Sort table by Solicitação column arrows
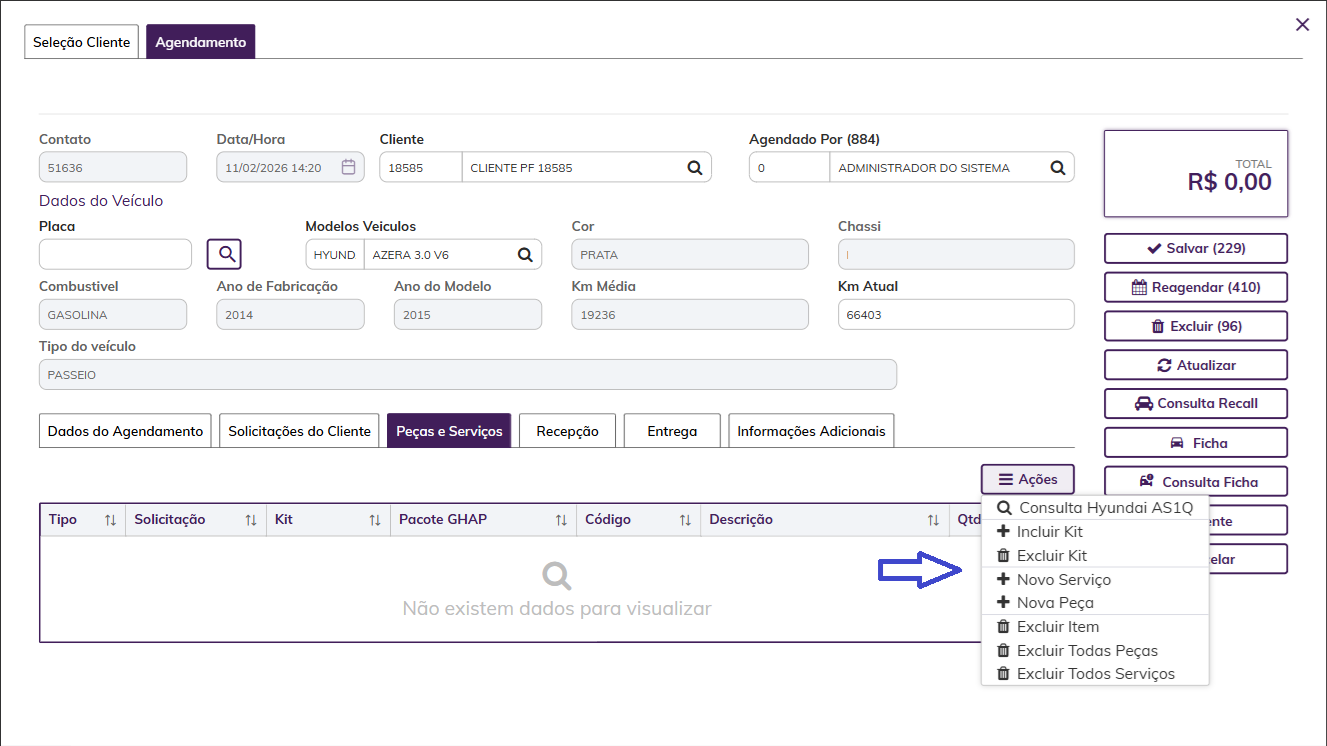The width and height of the screenshot is (1327, 746). [251, 520]
